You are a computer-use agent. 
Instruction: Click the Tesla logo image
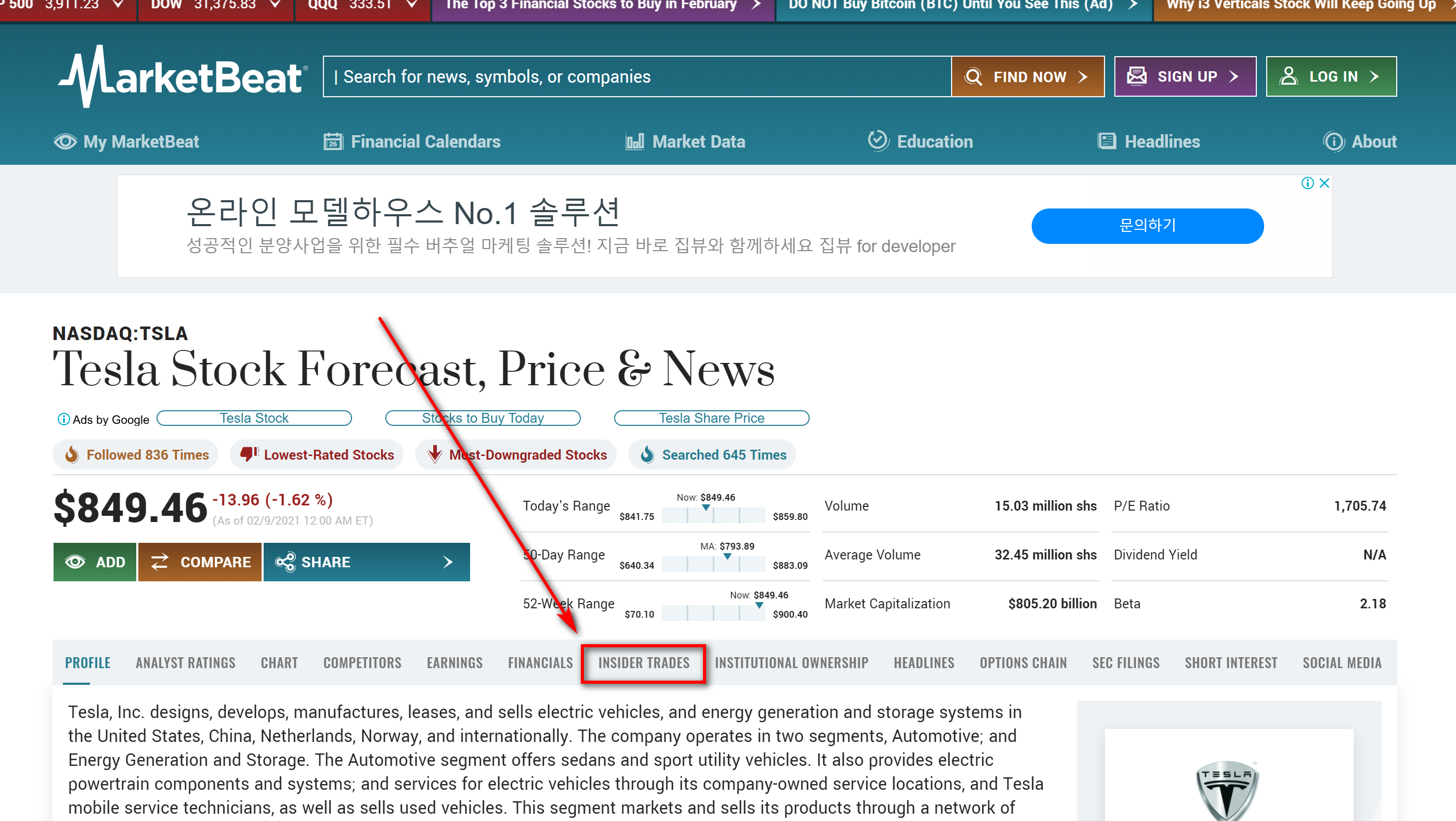pos(1227,791)
